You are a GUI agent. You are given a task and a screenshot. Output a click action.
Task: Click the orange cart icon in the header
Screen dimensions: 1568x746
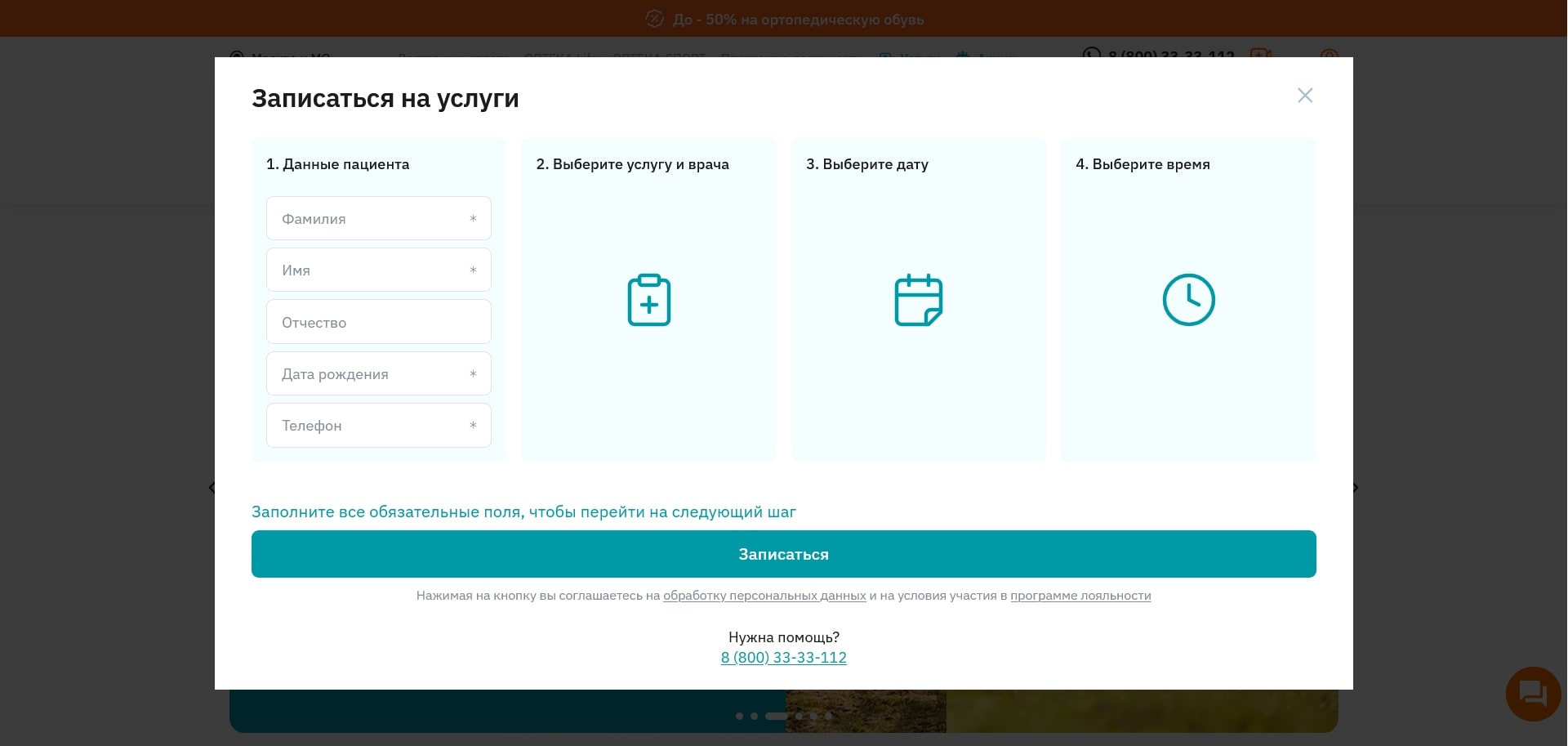coord(1260,56)
